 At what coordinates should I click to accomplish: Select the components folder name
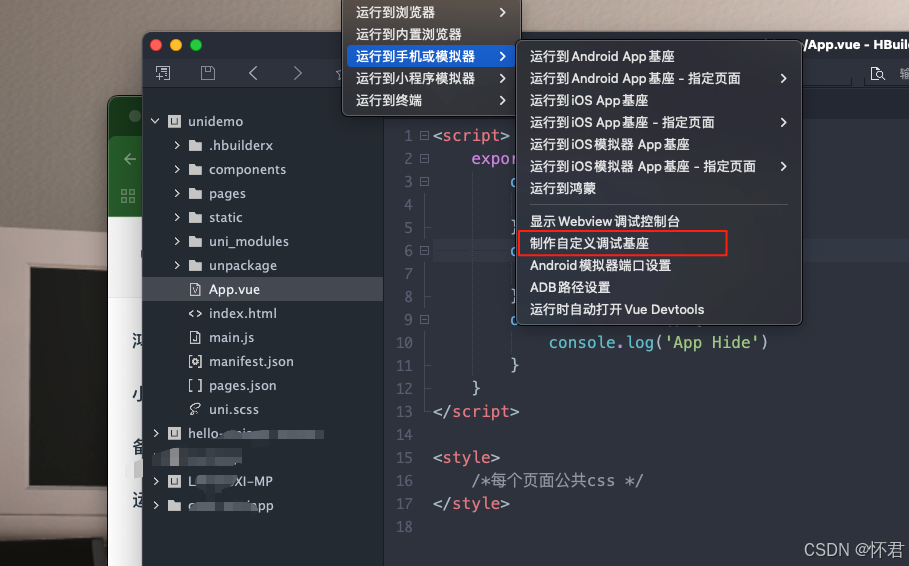coord(248,169)
